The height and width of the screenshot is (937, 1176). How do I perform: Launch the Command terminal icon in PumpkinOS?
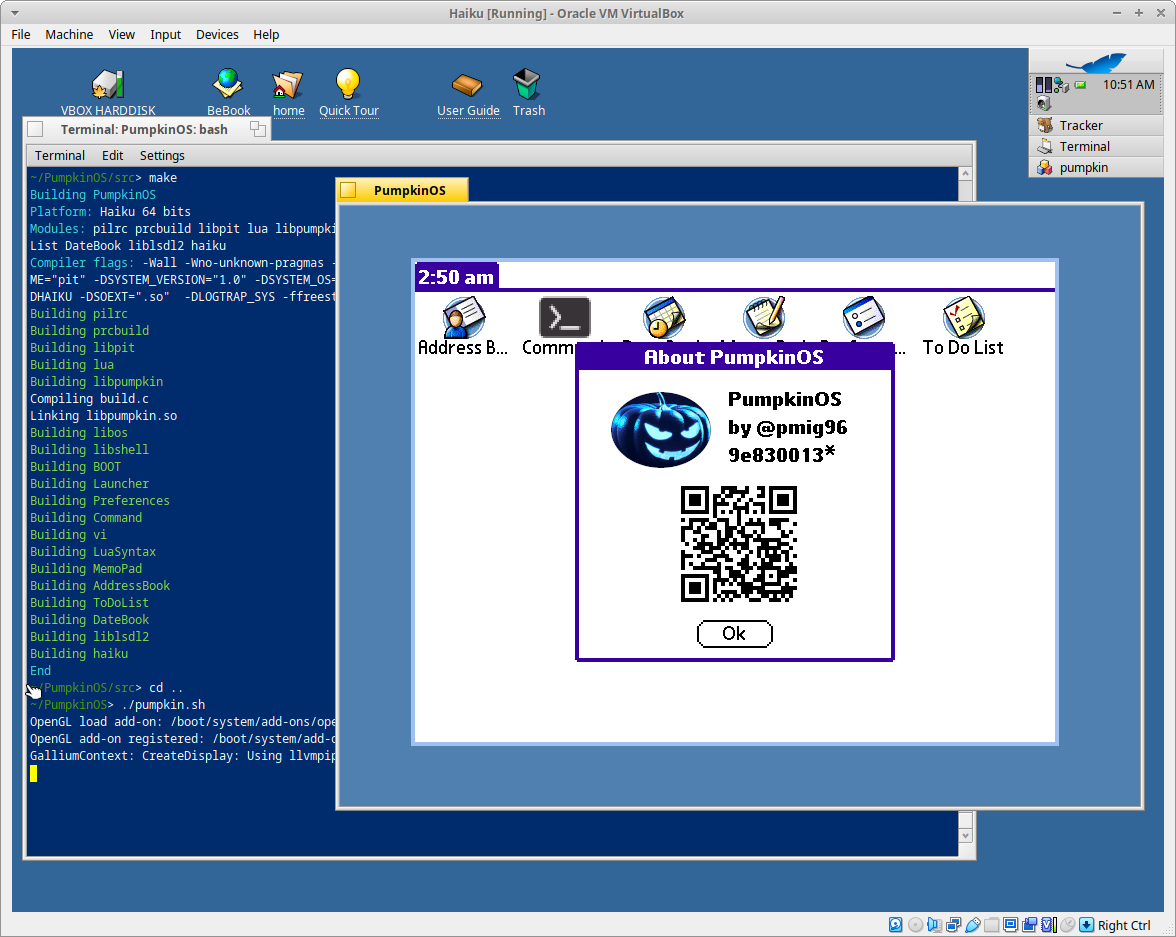coord(564,317)
